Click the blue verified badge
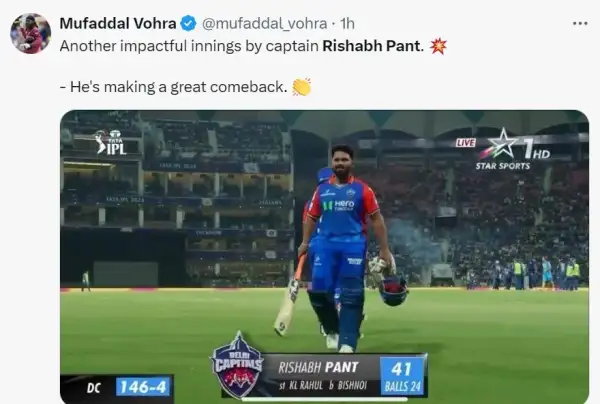This screenshot has width=600, height=404. tap(188, 24)
